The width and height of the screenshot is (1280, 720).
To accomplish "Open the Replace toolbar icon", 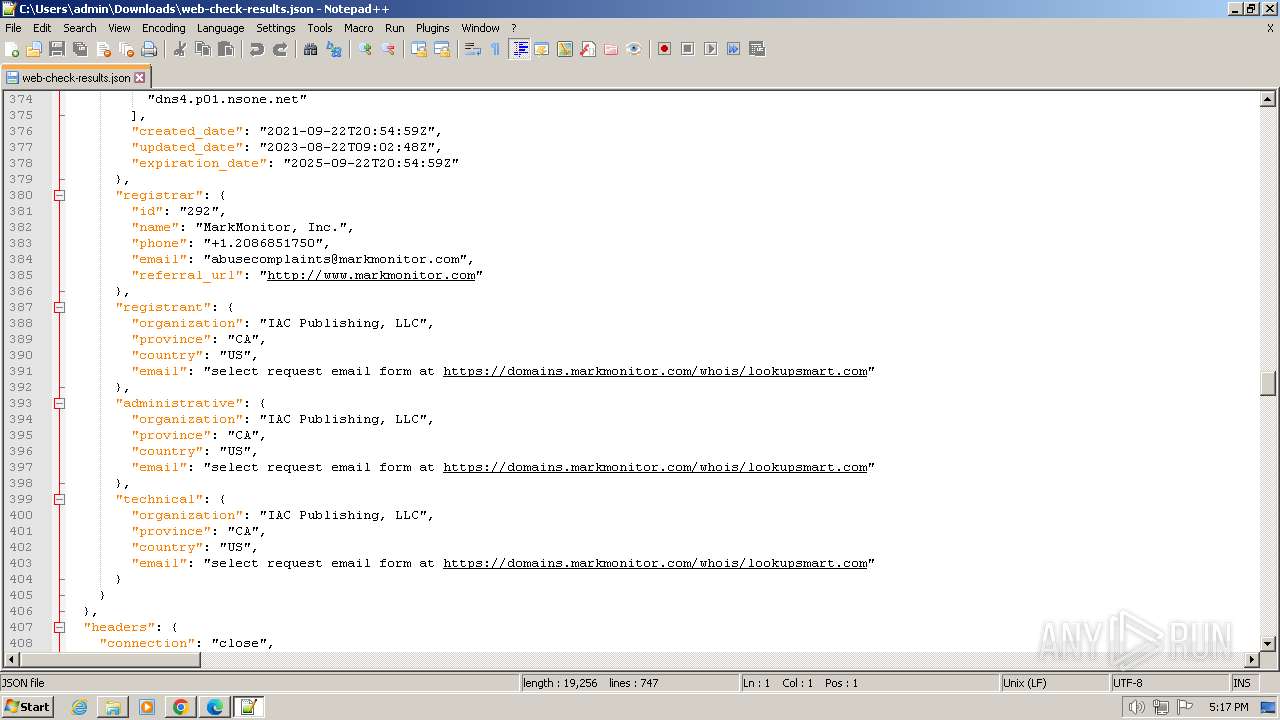I will coord(334,49).
